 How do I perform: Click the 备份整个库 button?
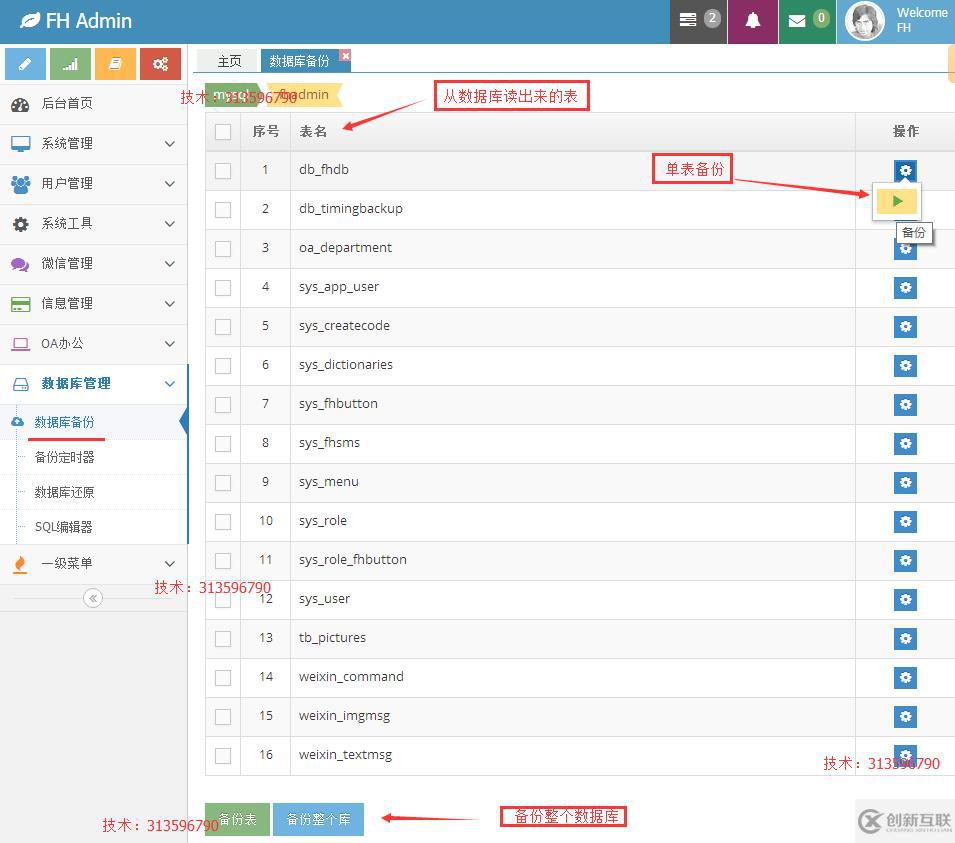(x=318, y=818)
